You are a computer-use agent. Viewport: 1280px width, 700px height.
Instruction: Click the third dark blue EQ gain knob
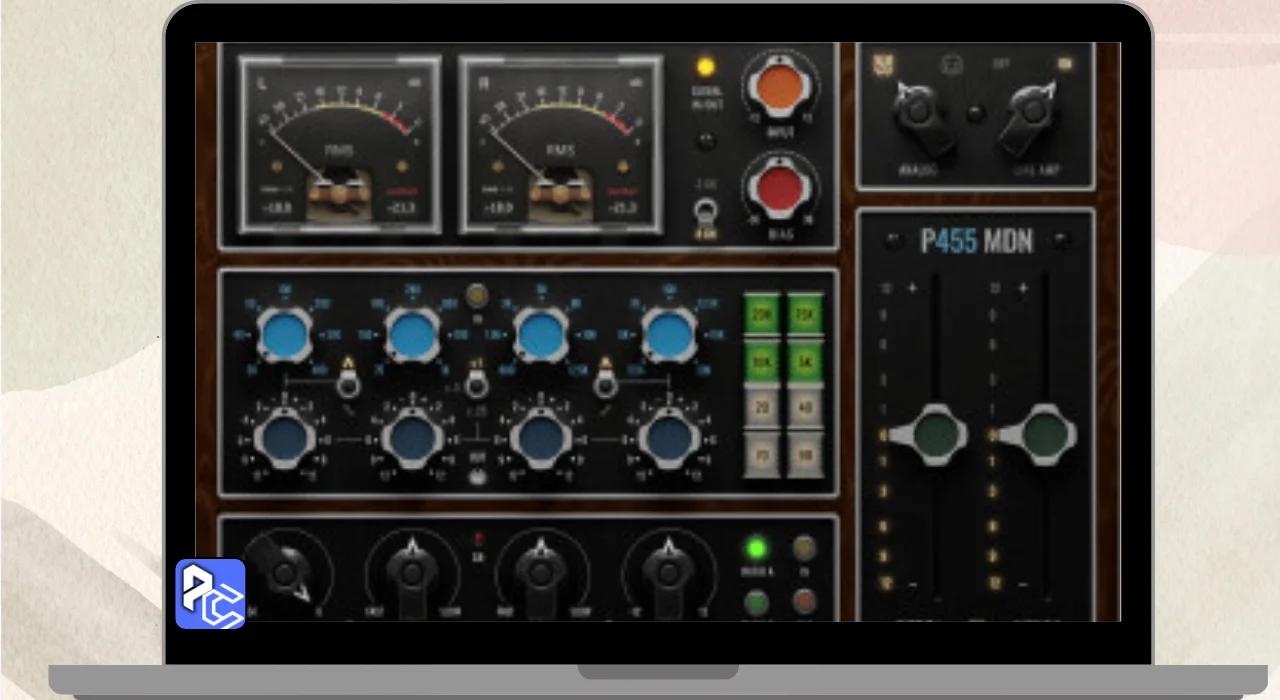click(541, 438)
